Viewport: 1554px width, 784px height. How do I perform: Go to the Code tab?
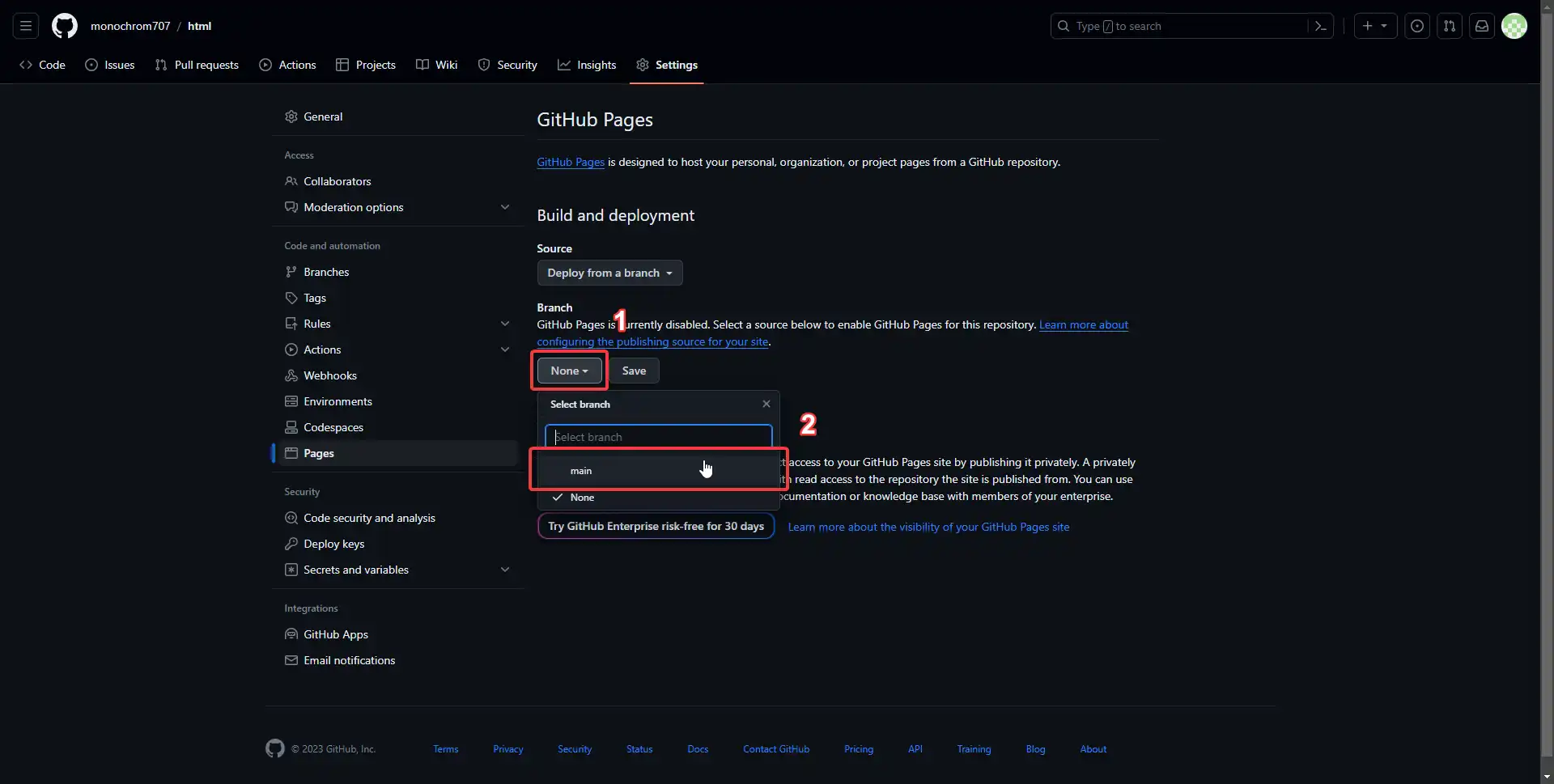42,65
